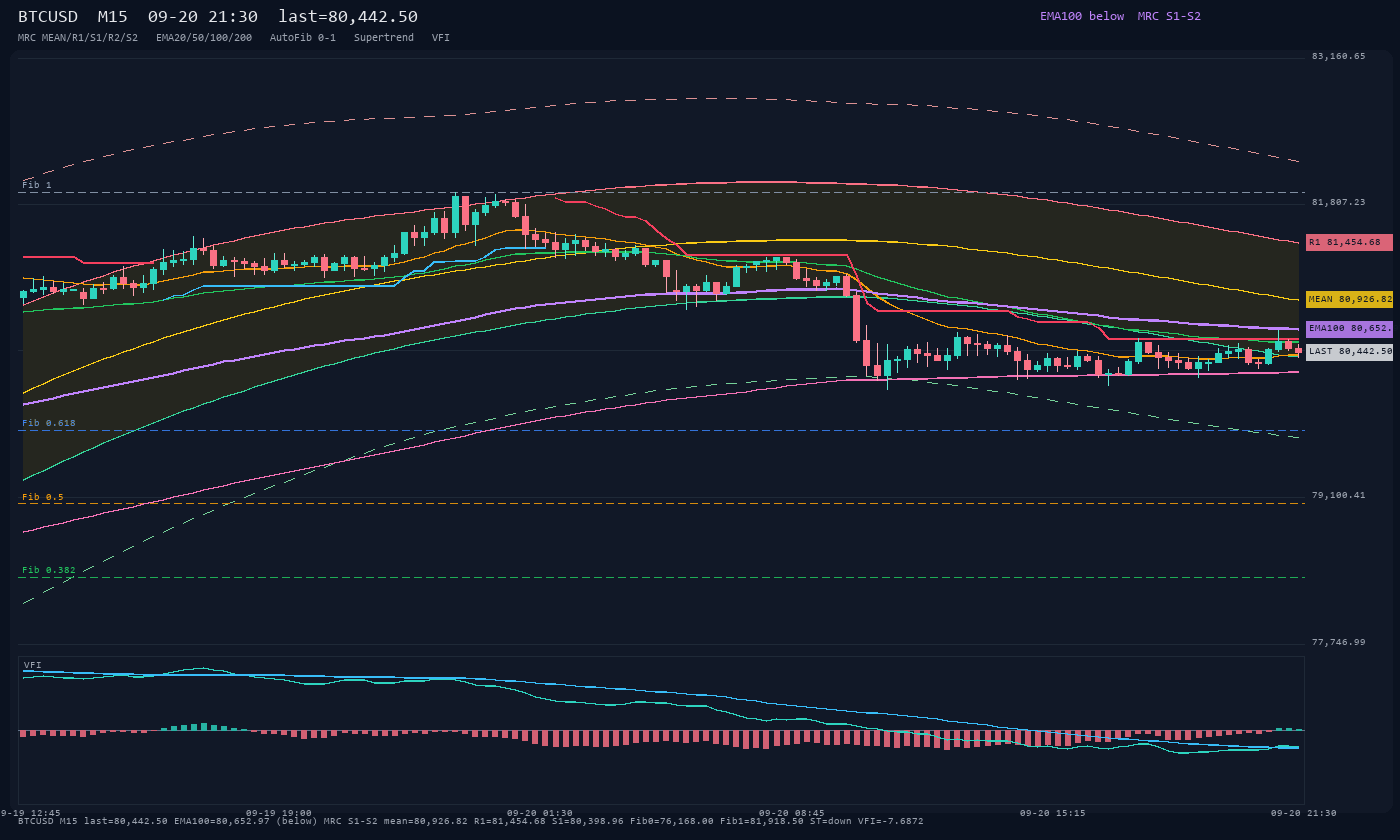
Task: Click the VFI panel title label
Action: point(33,665)
